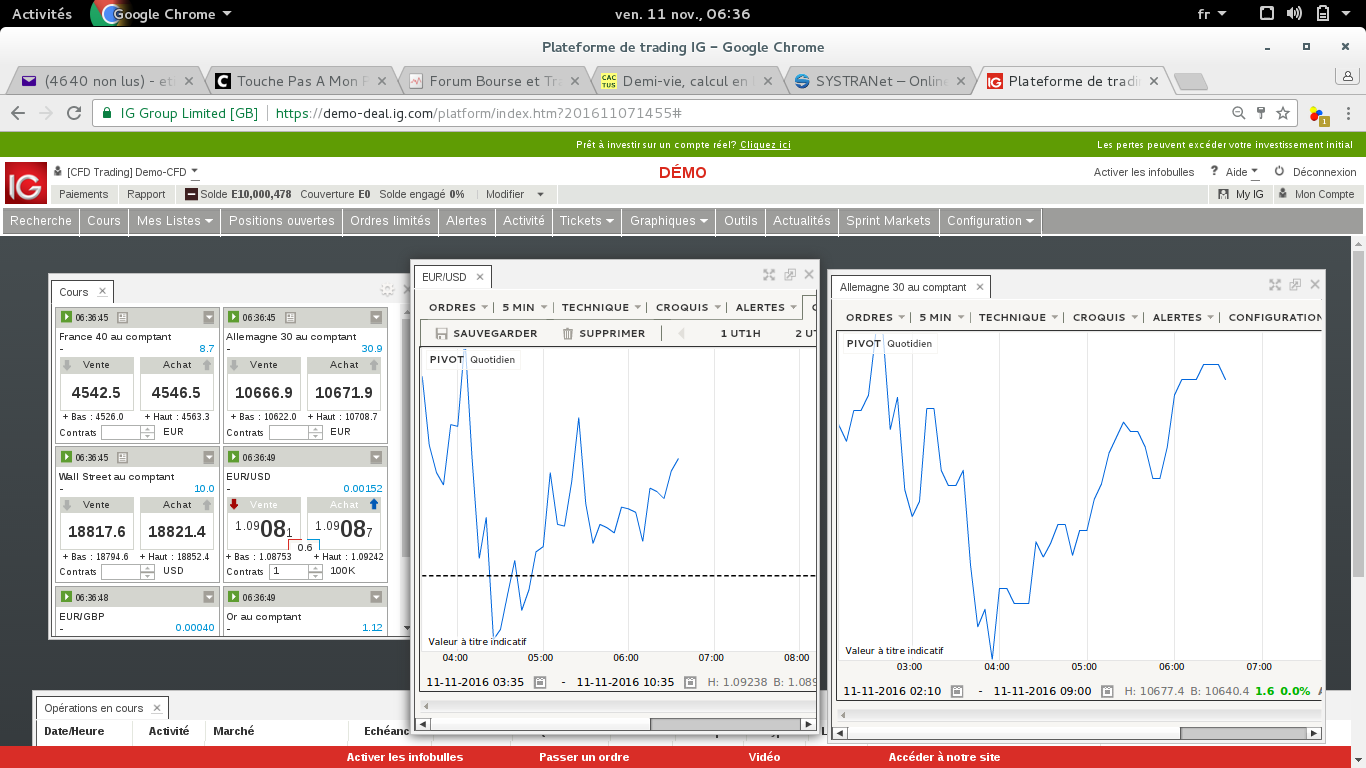Select the Or au comptant tile title
The width and height of the screenshot is (1366, 768).
pos(264,617)
